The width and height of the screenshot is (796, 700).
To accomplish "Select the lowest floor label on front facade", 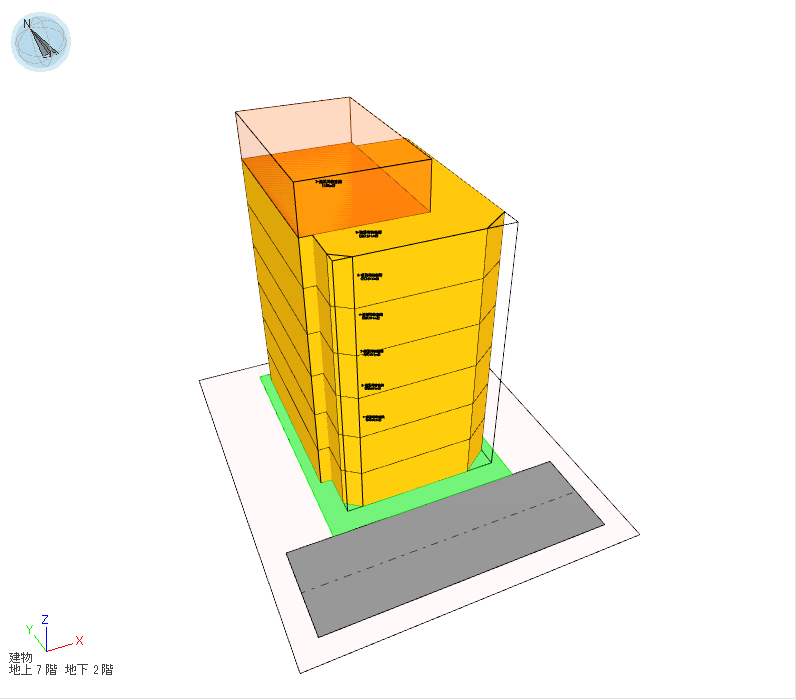I will pos(372,418).
